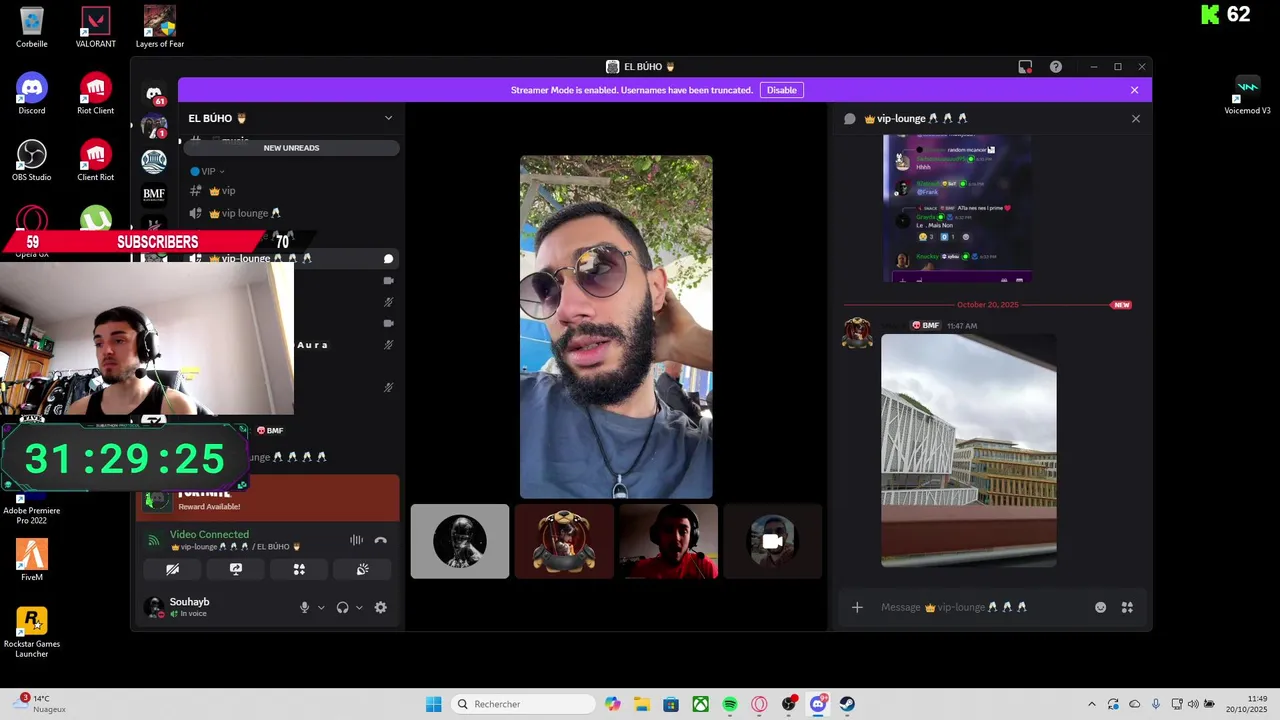Open the Discord desktop shortcut
The width and height of the screenshot is (1280, 720).
[x=32, y=94]
